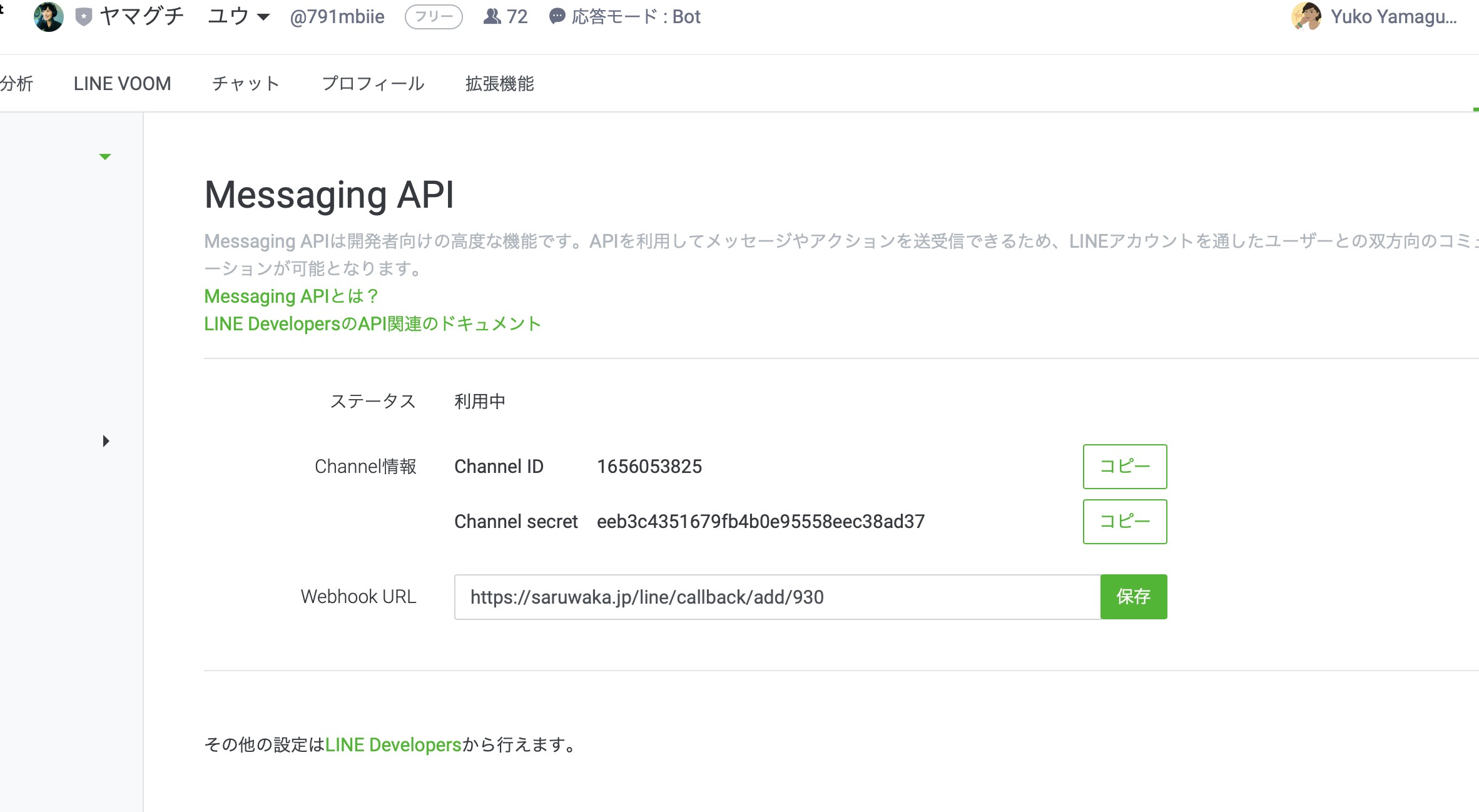Viewport: 1479px width, 812px height.
Task: Click the Messaging API heading
Action: (x=329, y=195)
